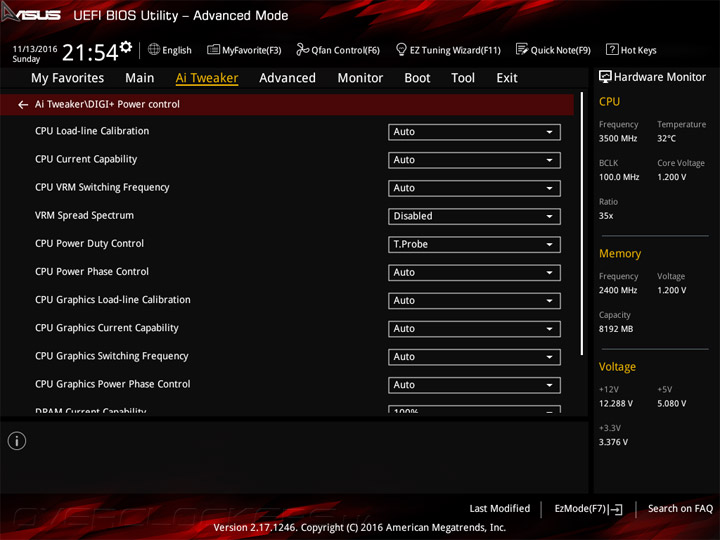Open the Main tab
This screenshot has height=540, width=720.
140,78
